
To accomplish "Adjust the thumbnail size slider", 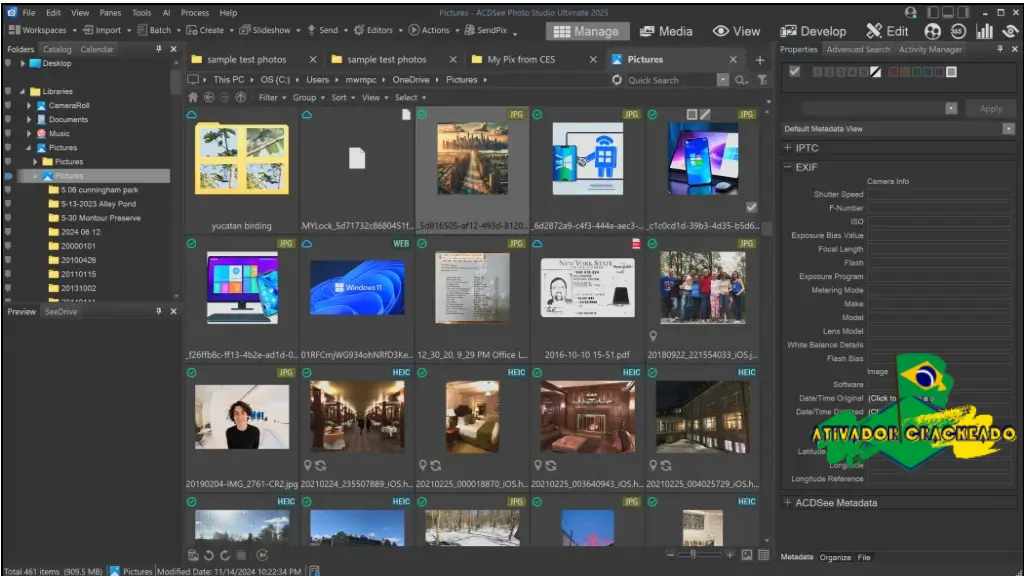I will 693,554.
